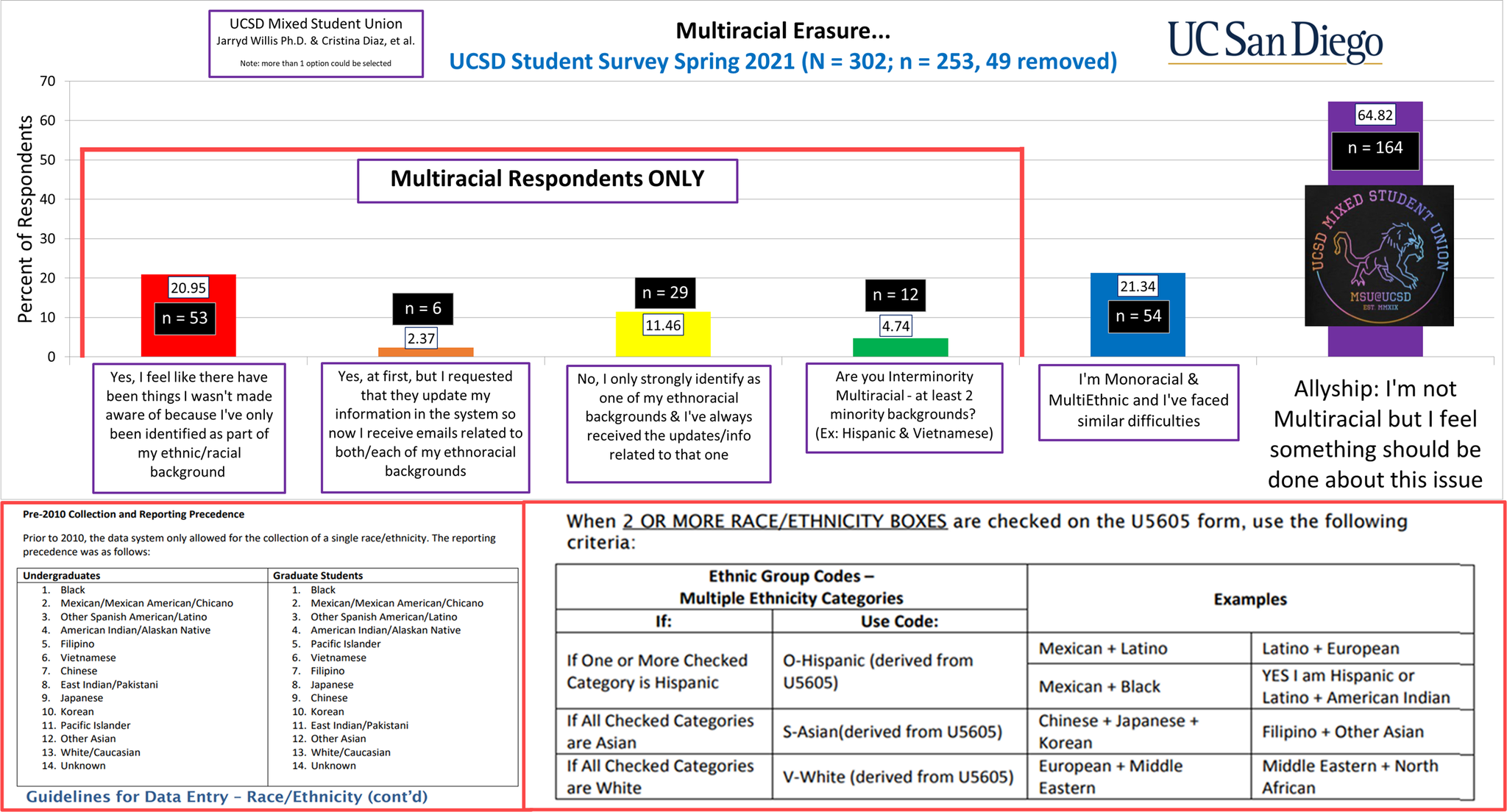Click the Multiracial Erasure title

point(782,31)
